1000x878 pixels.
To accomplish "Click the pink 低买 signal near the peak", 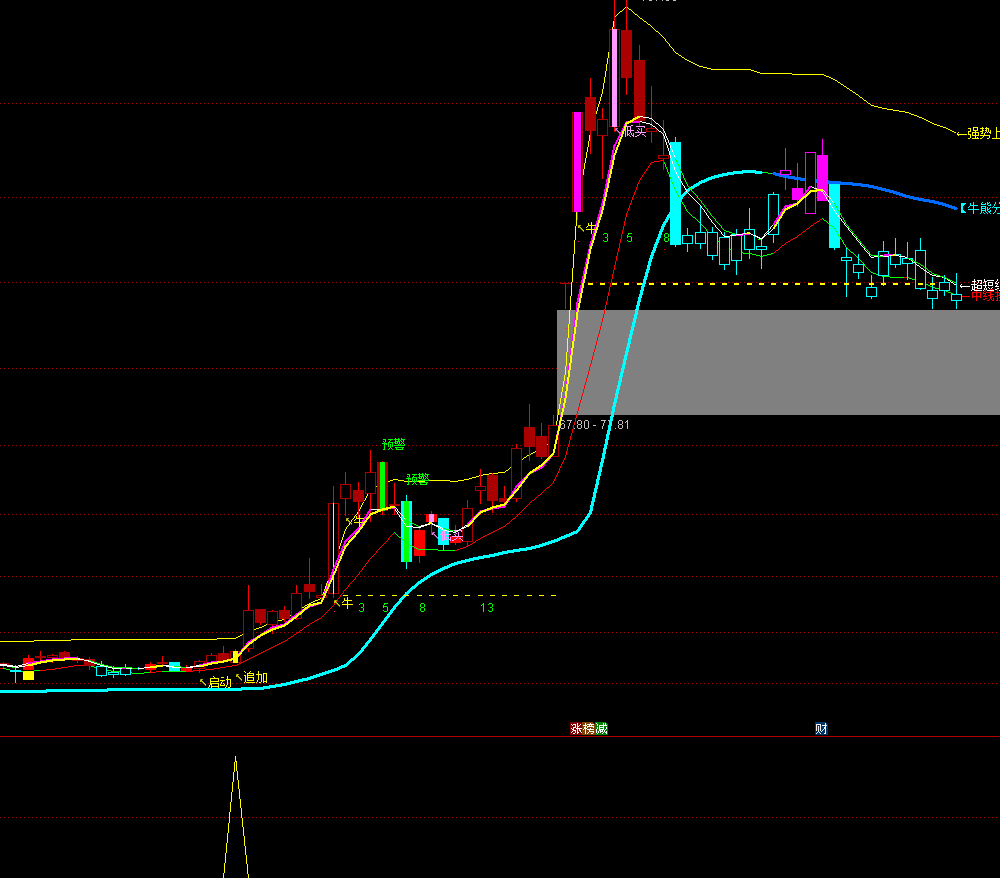I will pos(634,131).
